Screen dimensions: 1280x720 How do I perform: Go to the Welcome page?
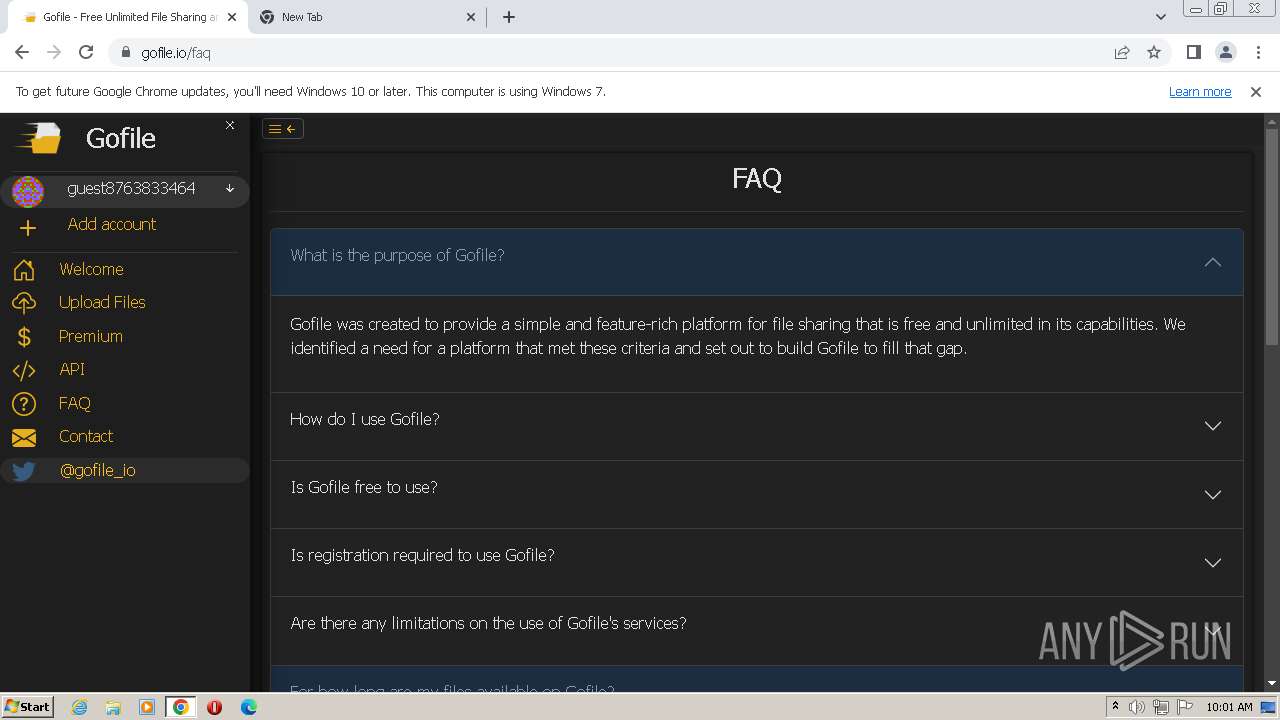(x=91, y=269)
